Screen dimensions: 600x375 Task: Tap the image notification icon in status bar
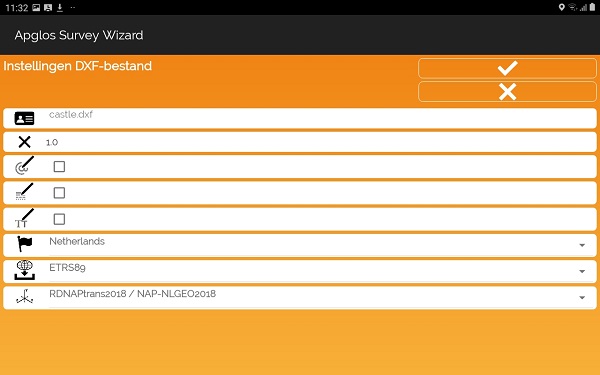tap(36, 8)
